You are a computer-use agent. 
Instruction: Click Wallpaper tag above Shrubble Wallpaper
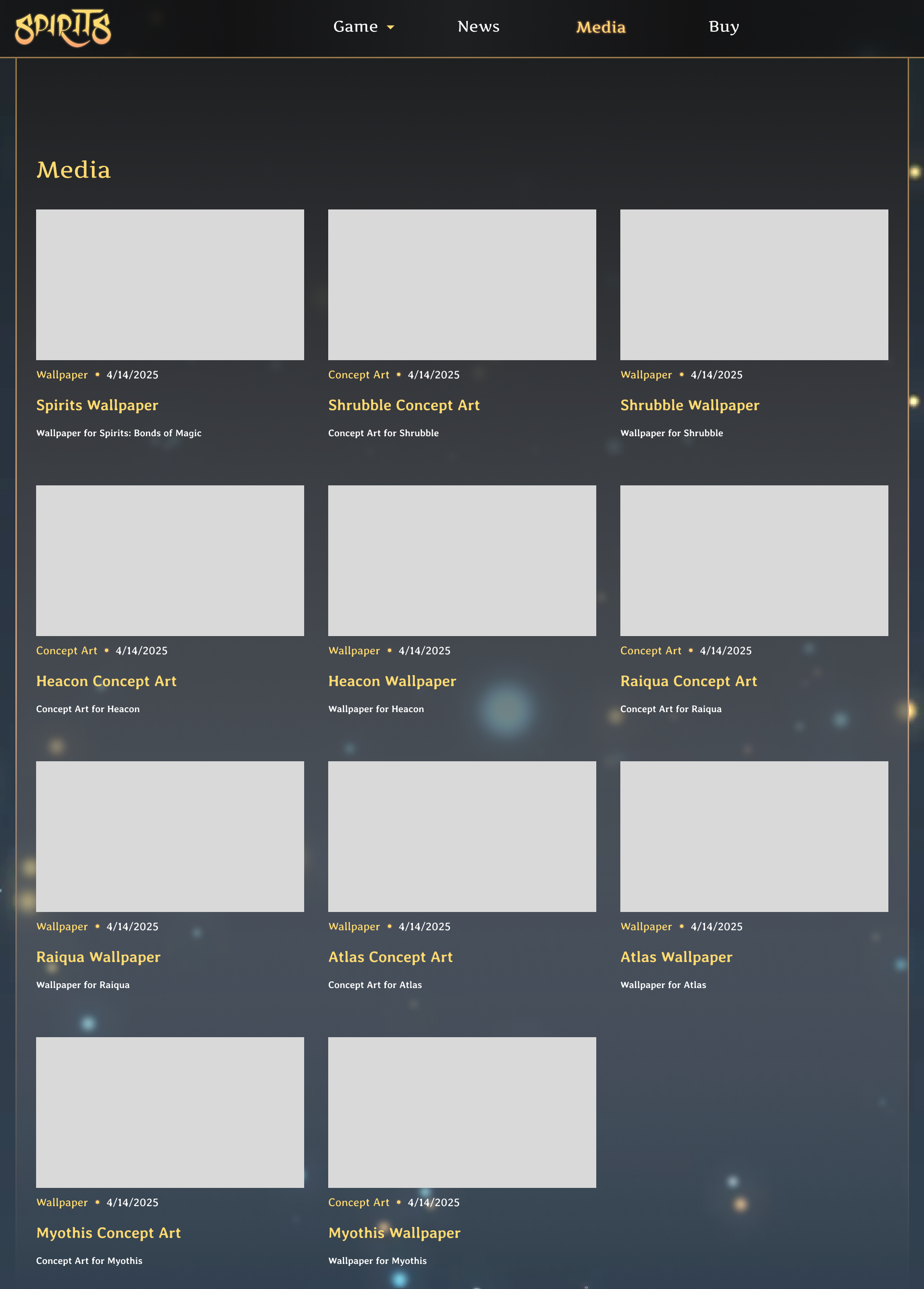click(646, 375)
